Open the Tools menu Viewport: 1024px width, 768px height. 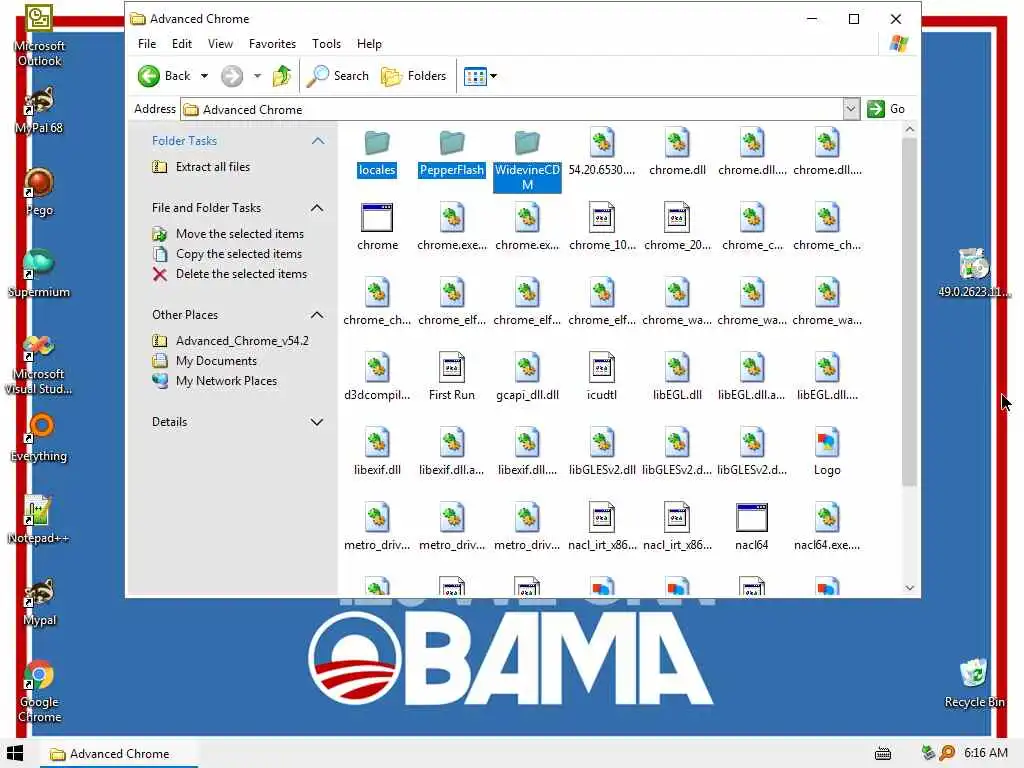click(326, 44)
